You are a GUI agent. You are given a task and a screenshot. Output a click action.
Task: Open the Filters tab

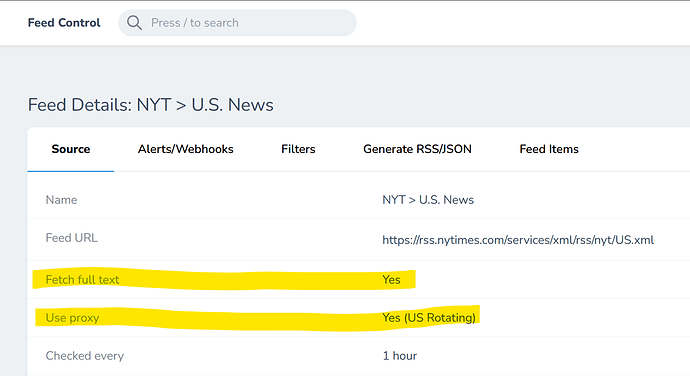pos(298,149)
